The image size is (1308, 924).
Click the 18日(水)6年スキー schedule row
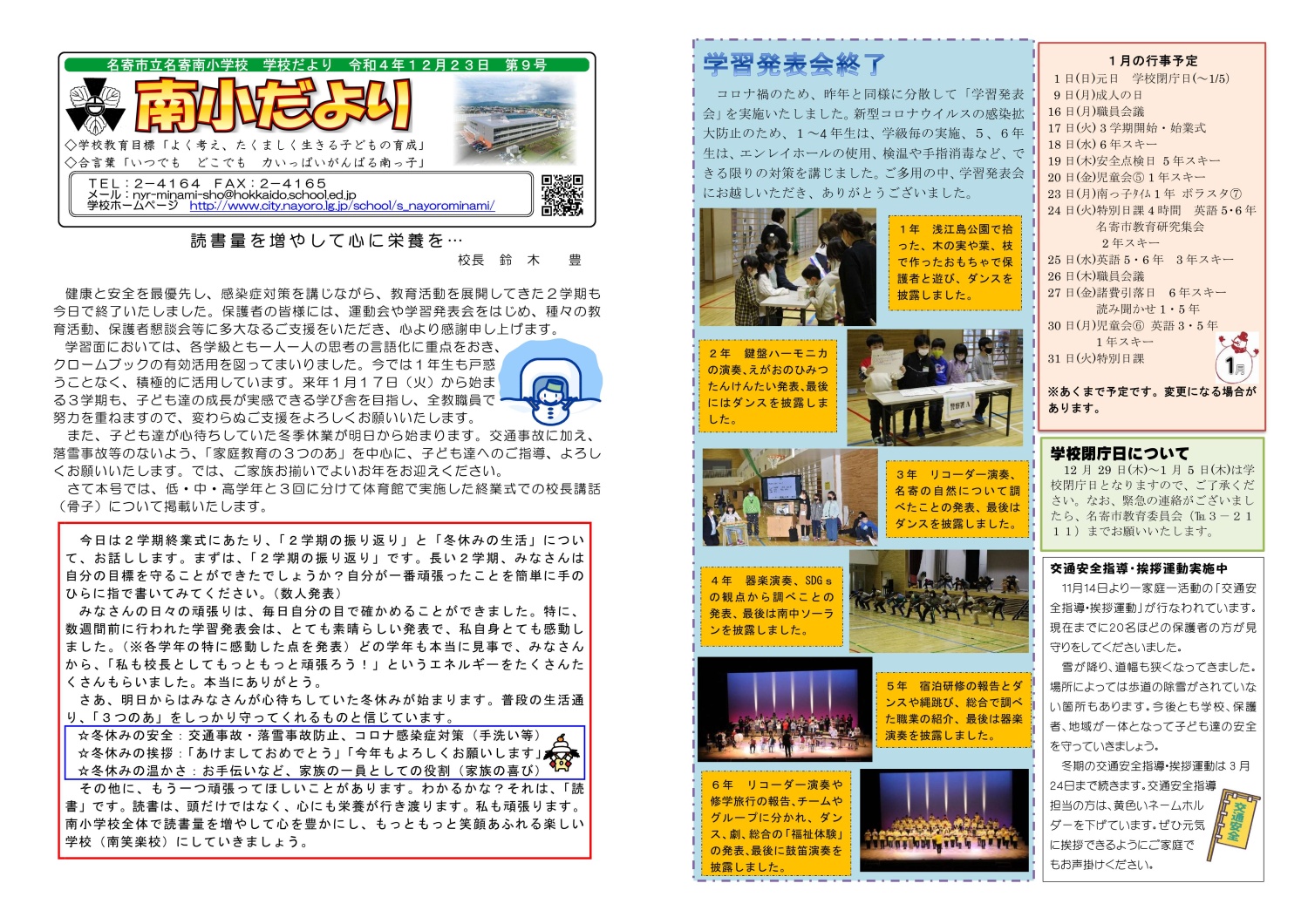click(1102, 144)
